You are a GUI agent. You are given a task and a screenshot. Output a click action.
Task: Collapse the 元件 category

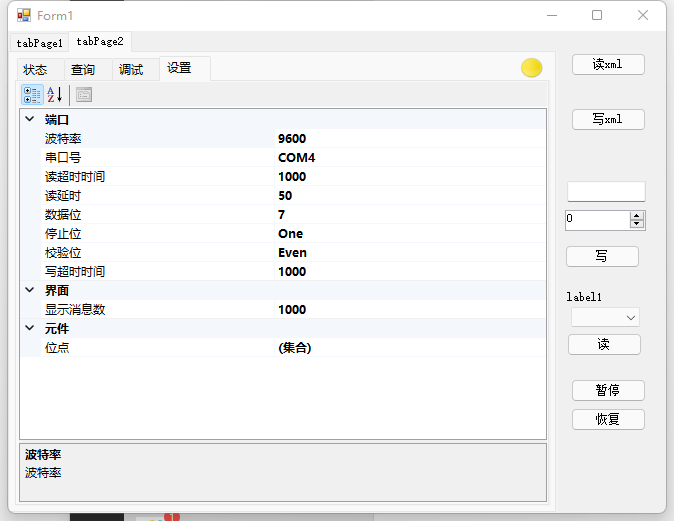[x=30, y=328]
